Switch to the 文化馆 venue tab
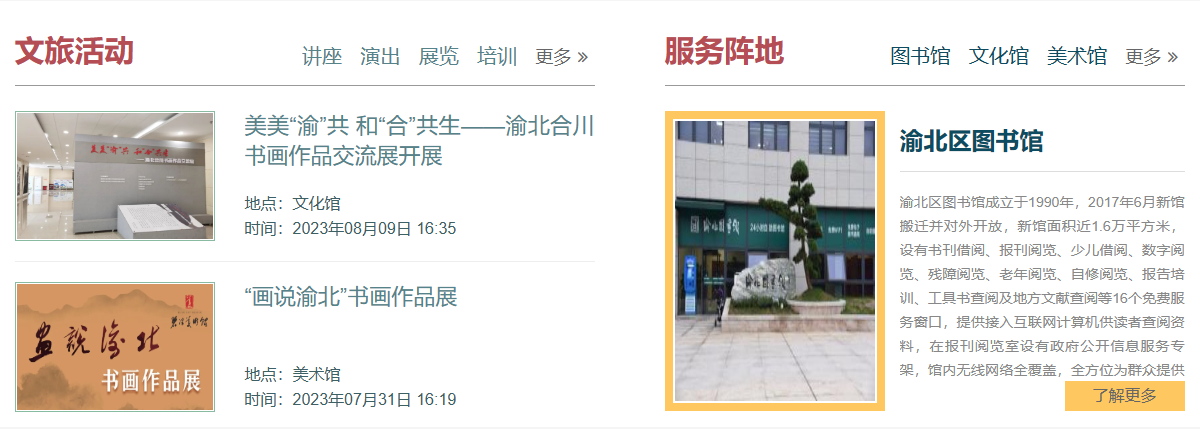Screen dimensions: 1200x429 [999, 56]
